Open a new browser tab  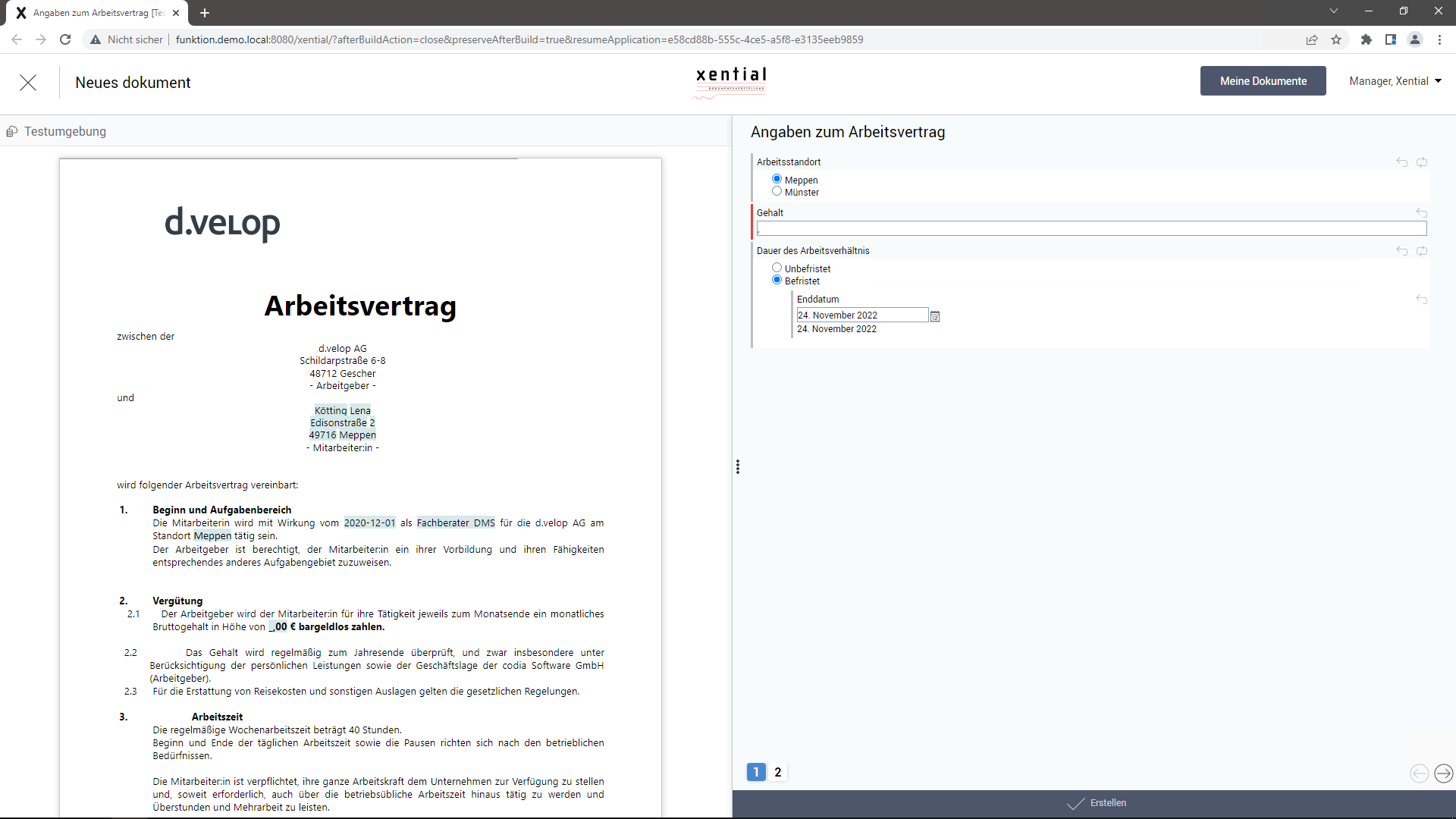pyautogui.click(x=205, y=13)
